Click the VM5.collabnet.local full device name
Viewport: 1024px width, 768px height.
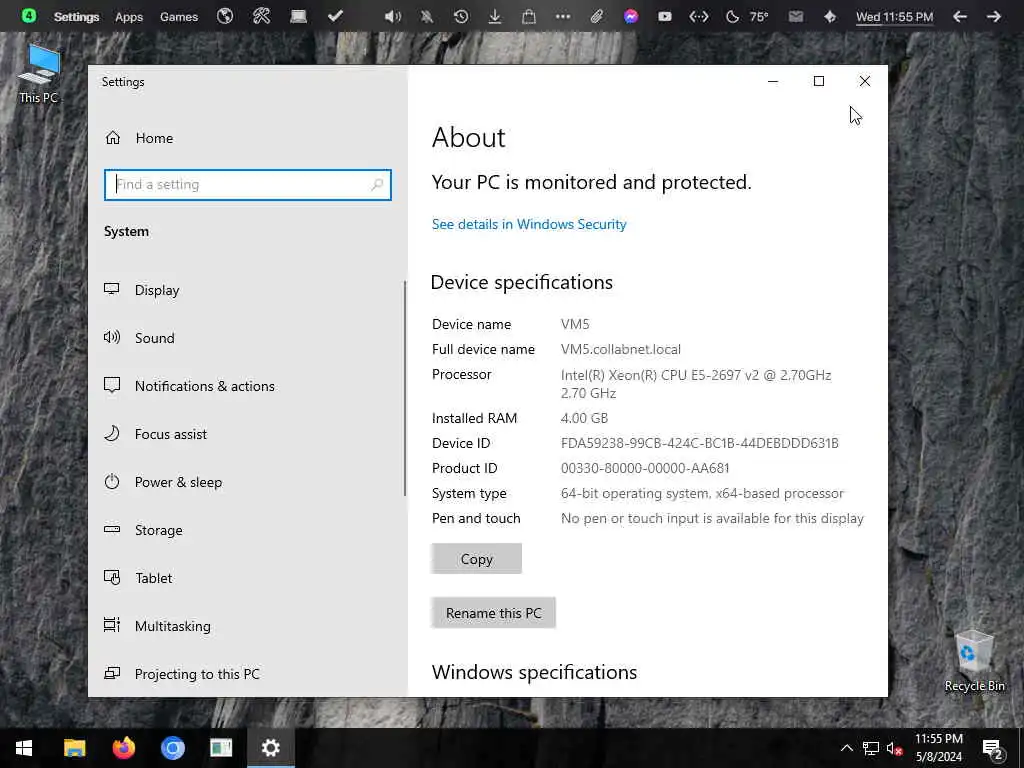(621, 349)
